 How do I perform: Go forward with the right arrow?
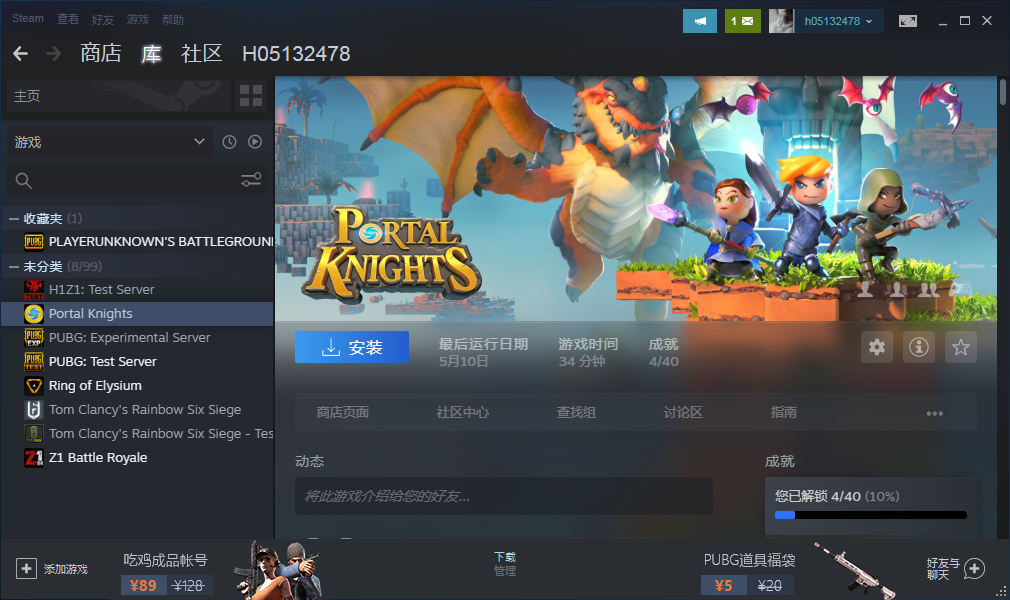pos(53,53)
